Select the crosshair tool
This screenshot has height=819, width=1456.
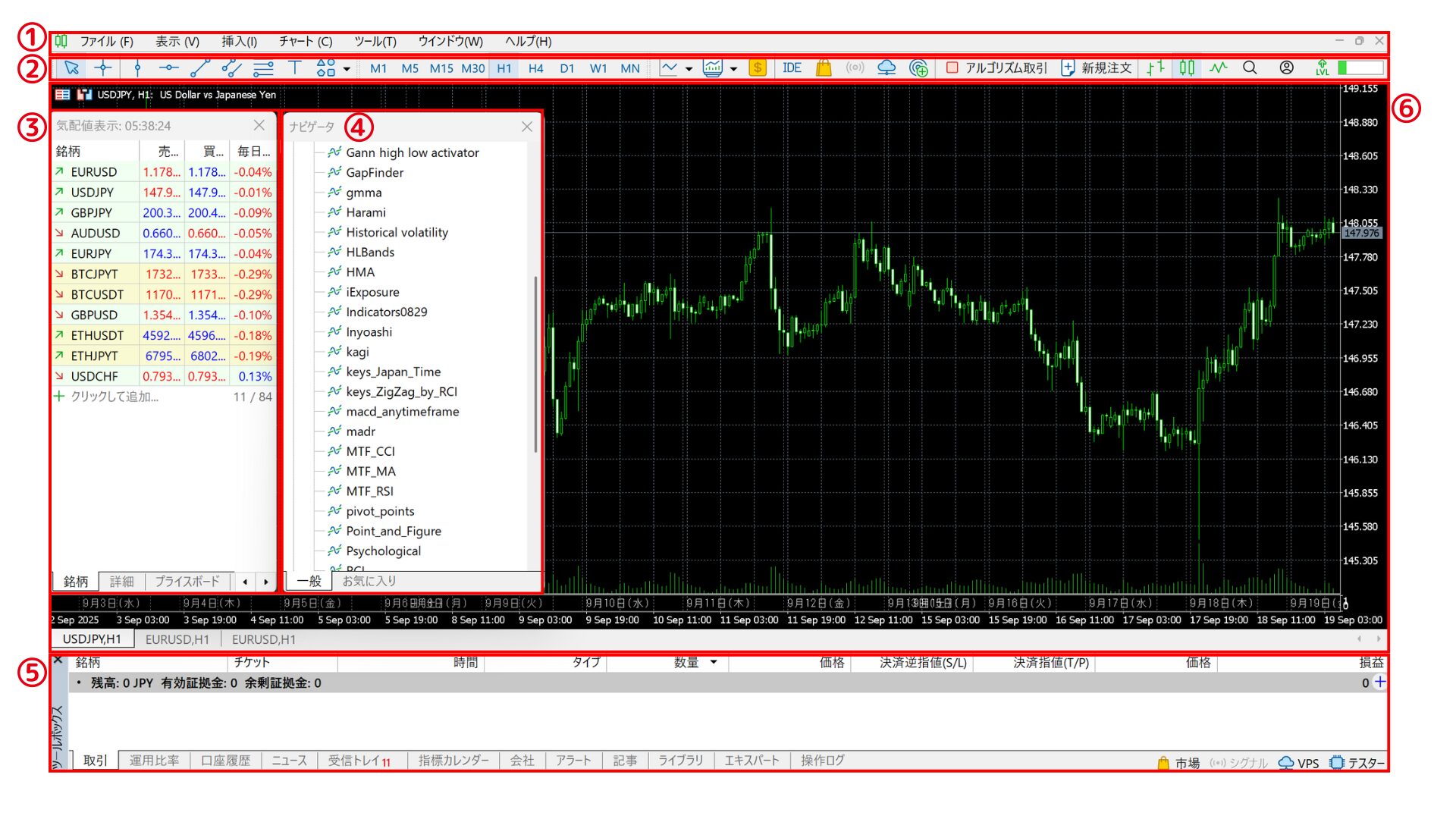[x=103, y=68]
